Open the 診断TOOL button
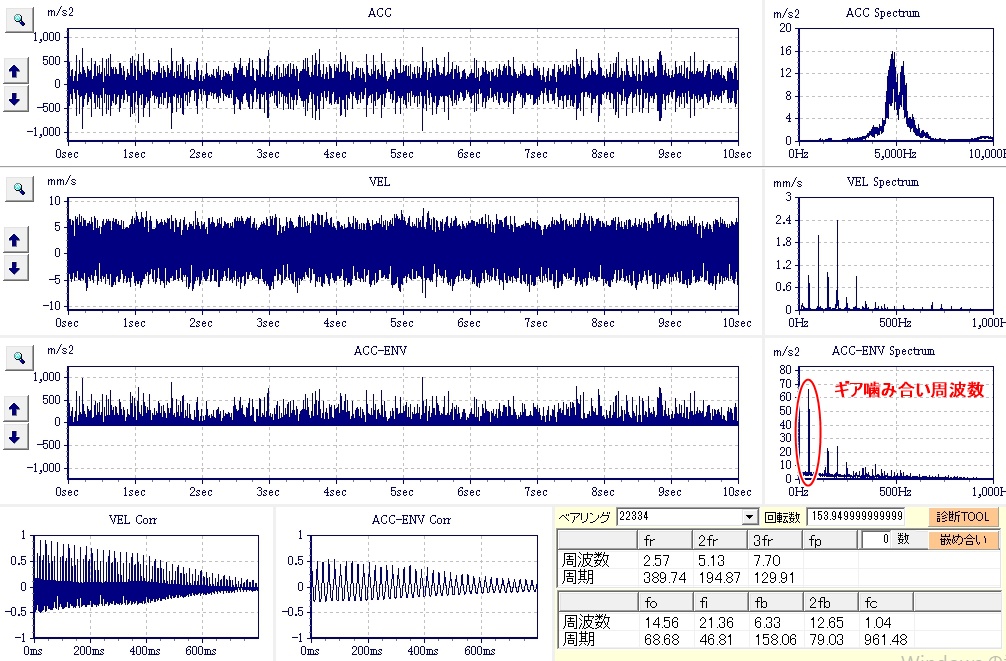 [x=963, y=517]
